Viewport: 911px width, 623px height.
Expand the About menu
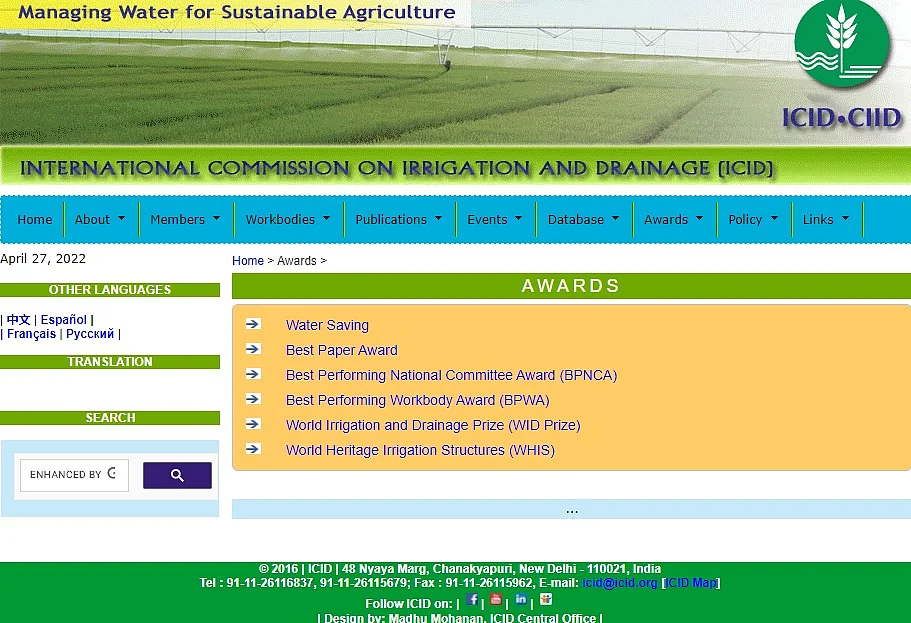(x=100, y=220)
